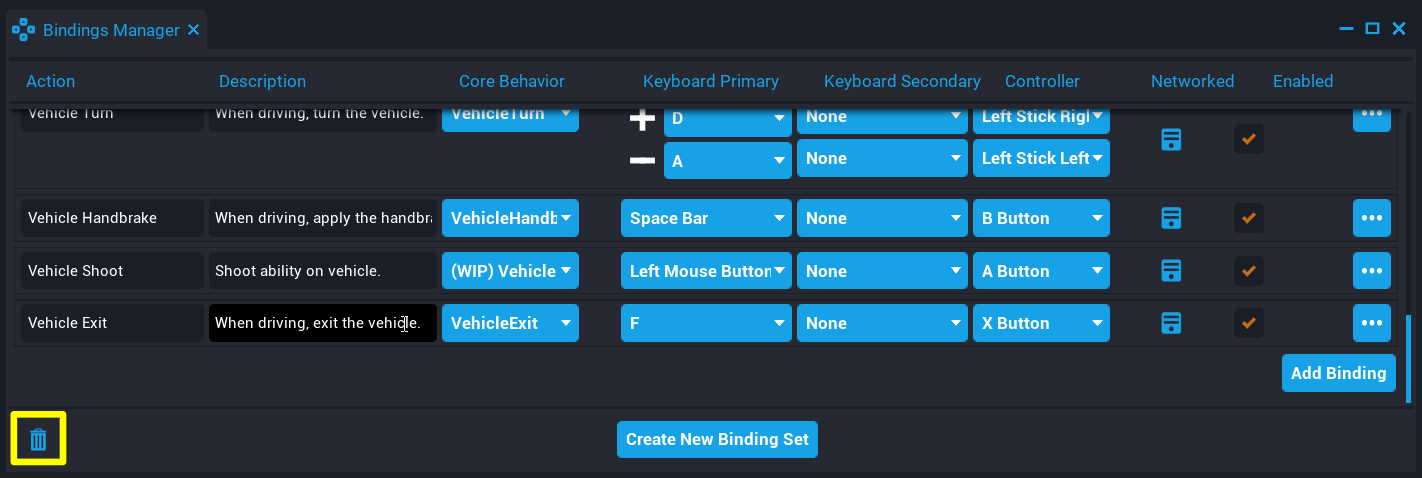Image resolution: width=1422 pixels, height=478 pixels.
Task: Uncheck Enabled for Vehicle Shoot binding
Action: pos(1248,270)
